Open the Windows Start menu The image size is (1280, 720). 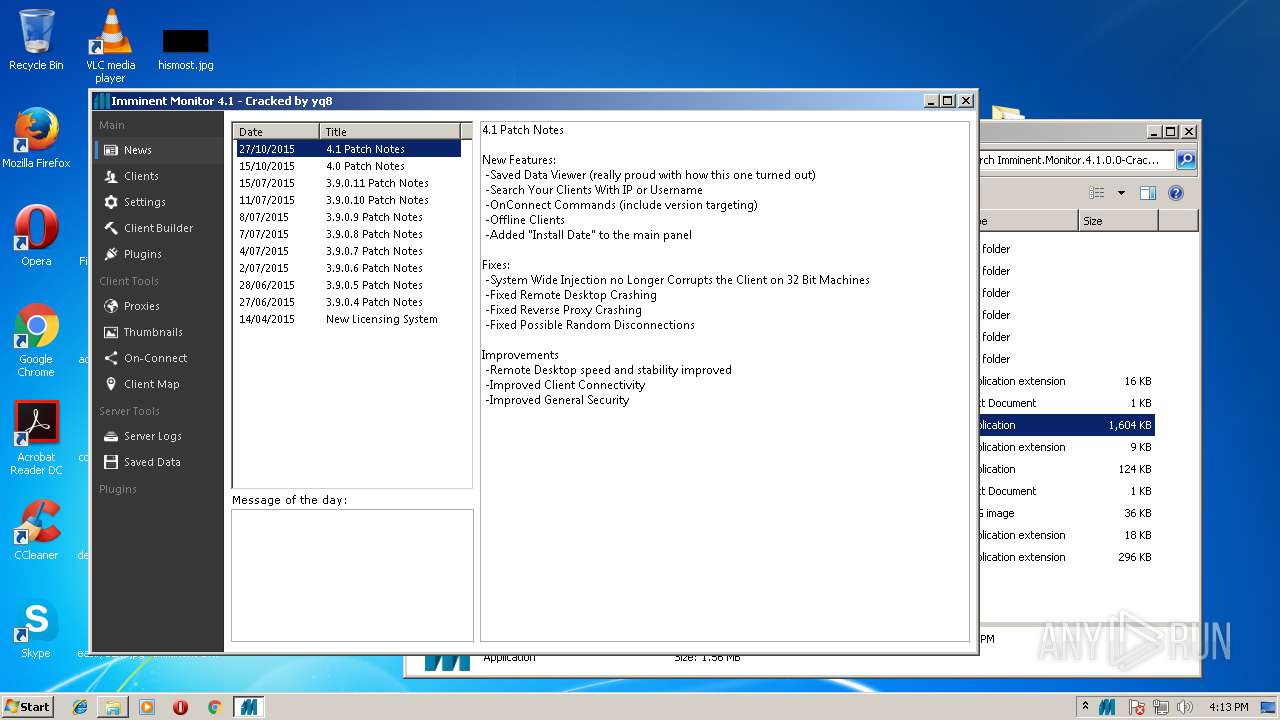[28, 706]
